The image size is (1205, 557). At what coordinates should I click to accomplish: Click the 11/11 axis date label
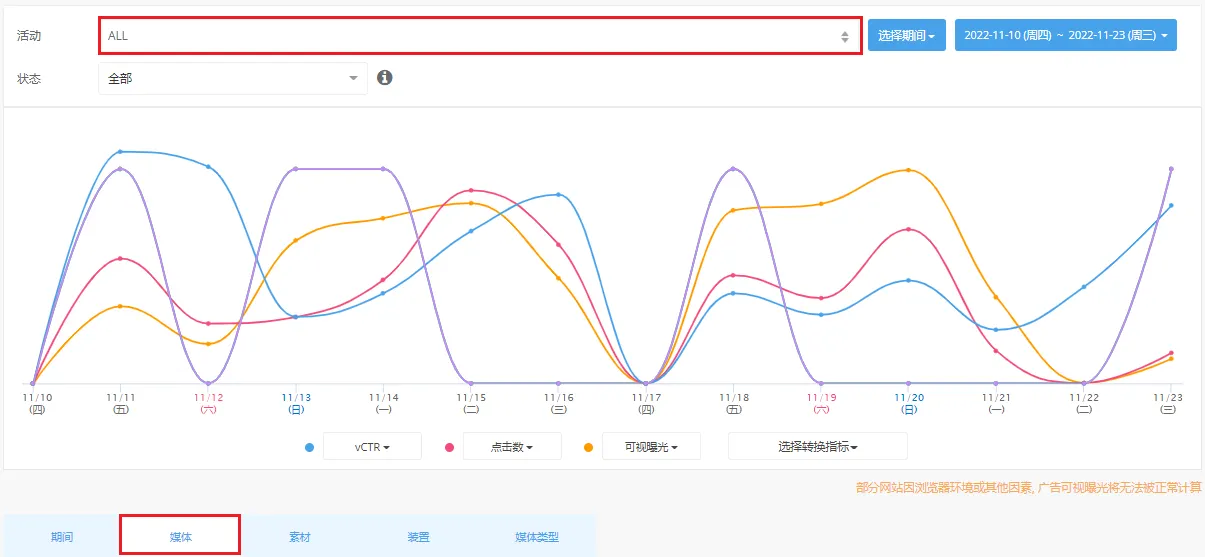120,402
